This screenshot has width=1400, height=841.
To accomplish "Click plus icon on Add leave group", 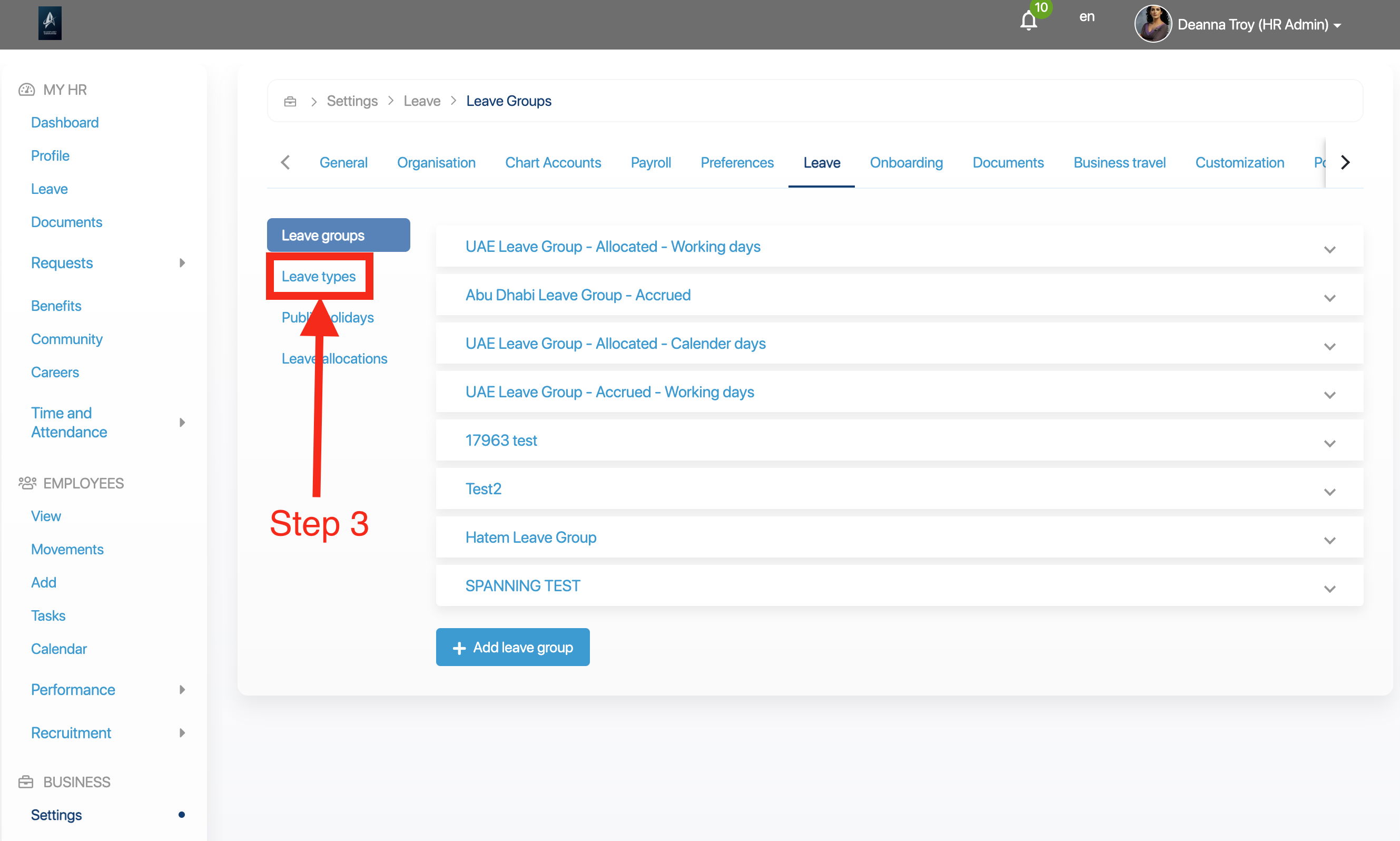I will click(459, 648).
